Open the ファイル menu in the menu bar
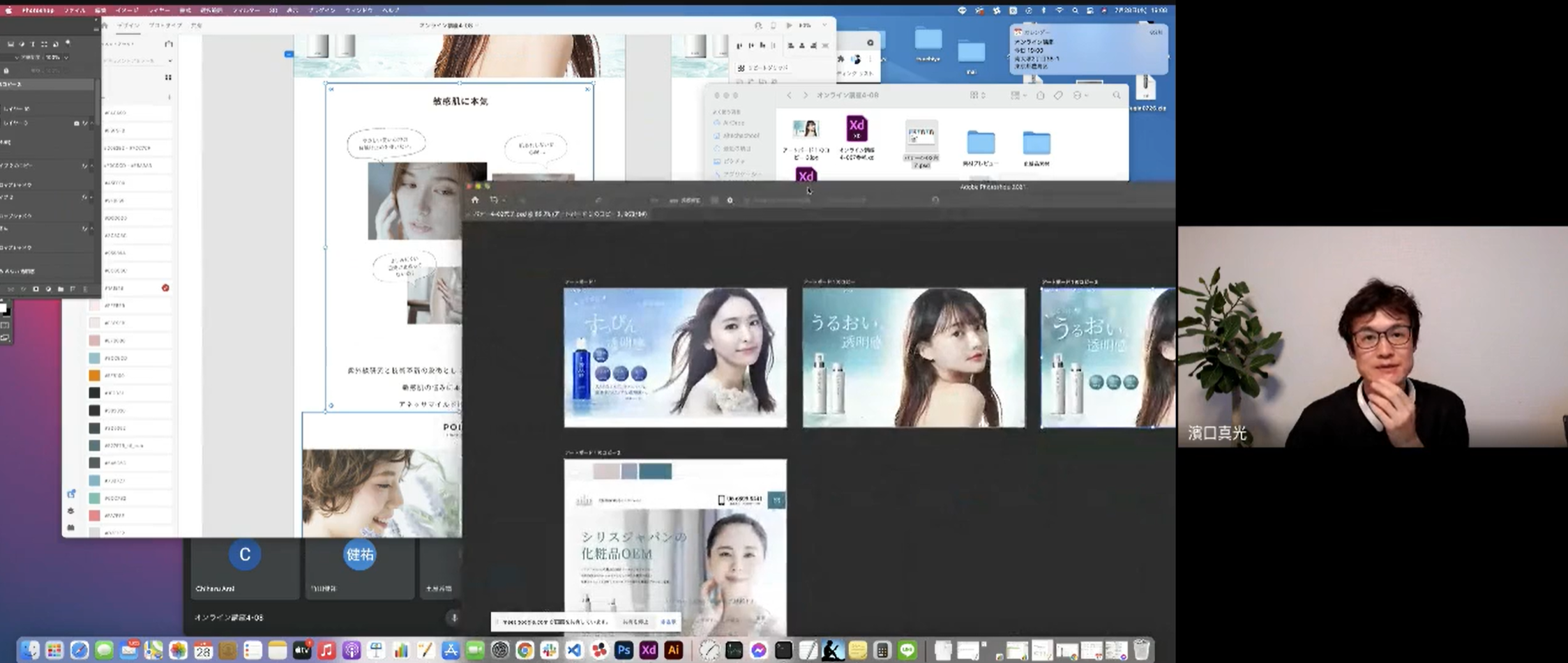 pos(75,10)
